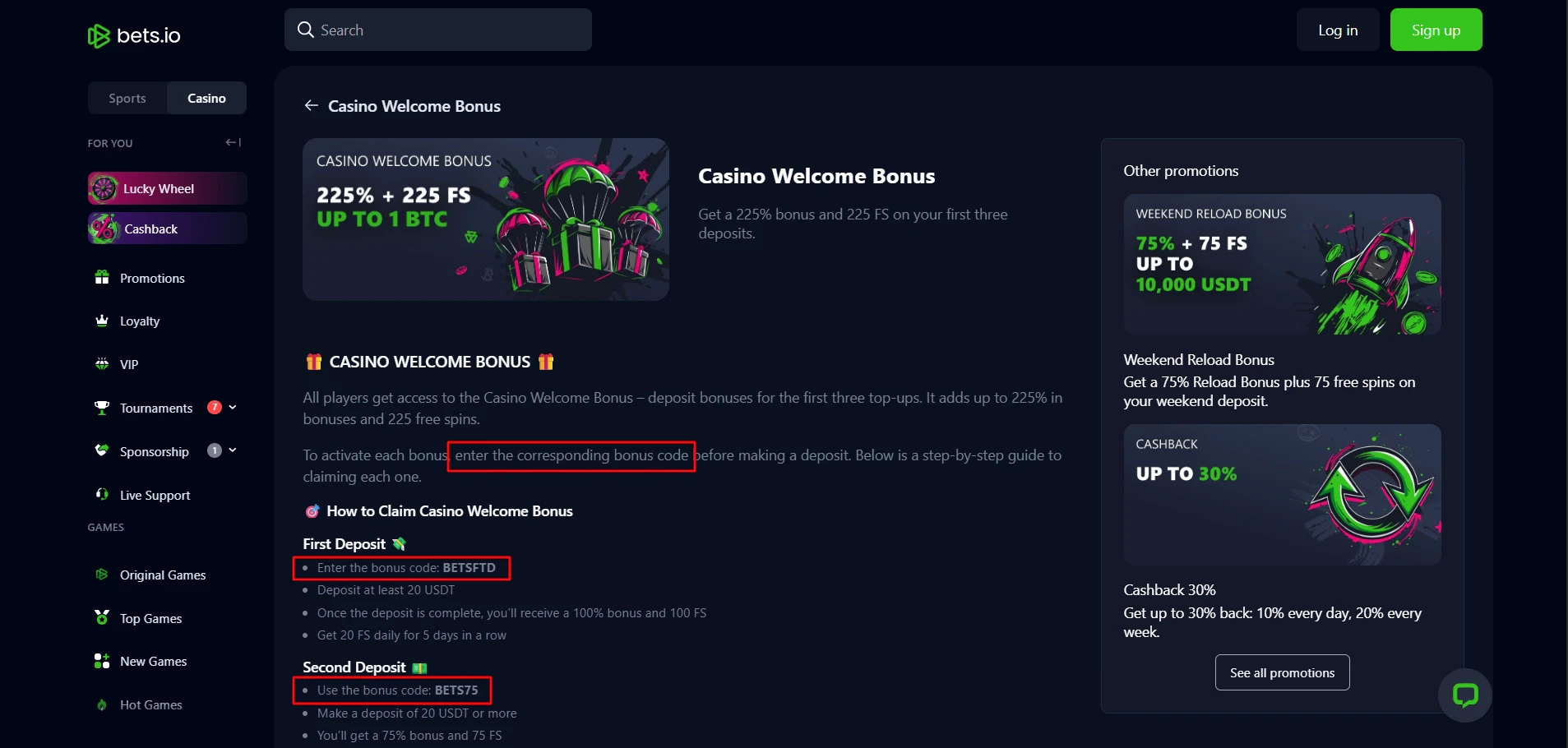Open See all promotions

(x=1281, y=672)
